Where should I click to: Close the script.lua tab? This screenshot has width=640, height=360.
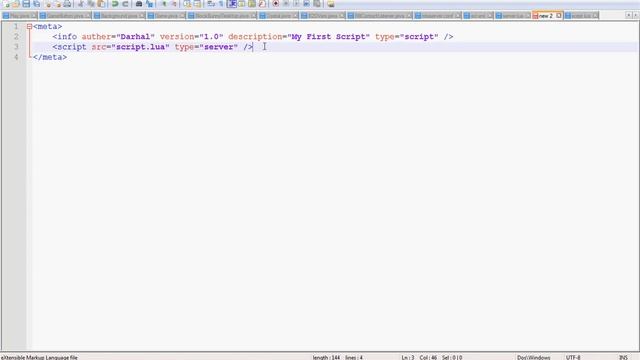click(595, 16)
